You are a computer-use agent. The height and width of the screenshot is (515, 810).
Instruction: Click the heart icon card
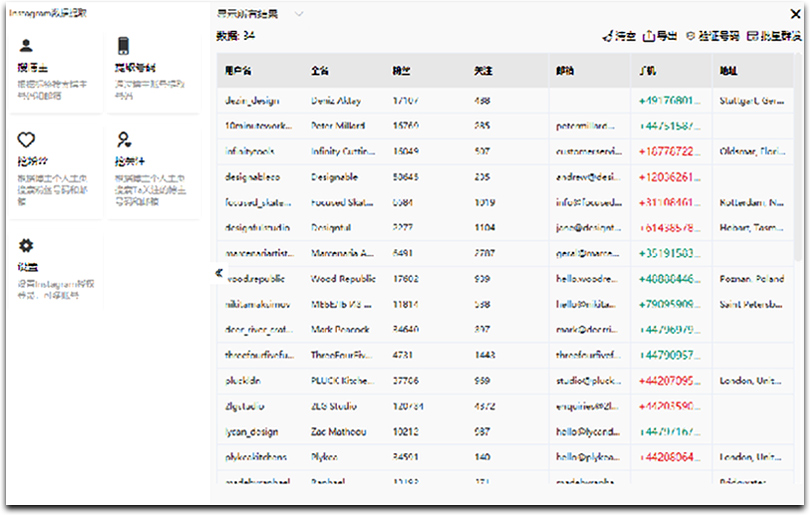pos(27,140)
